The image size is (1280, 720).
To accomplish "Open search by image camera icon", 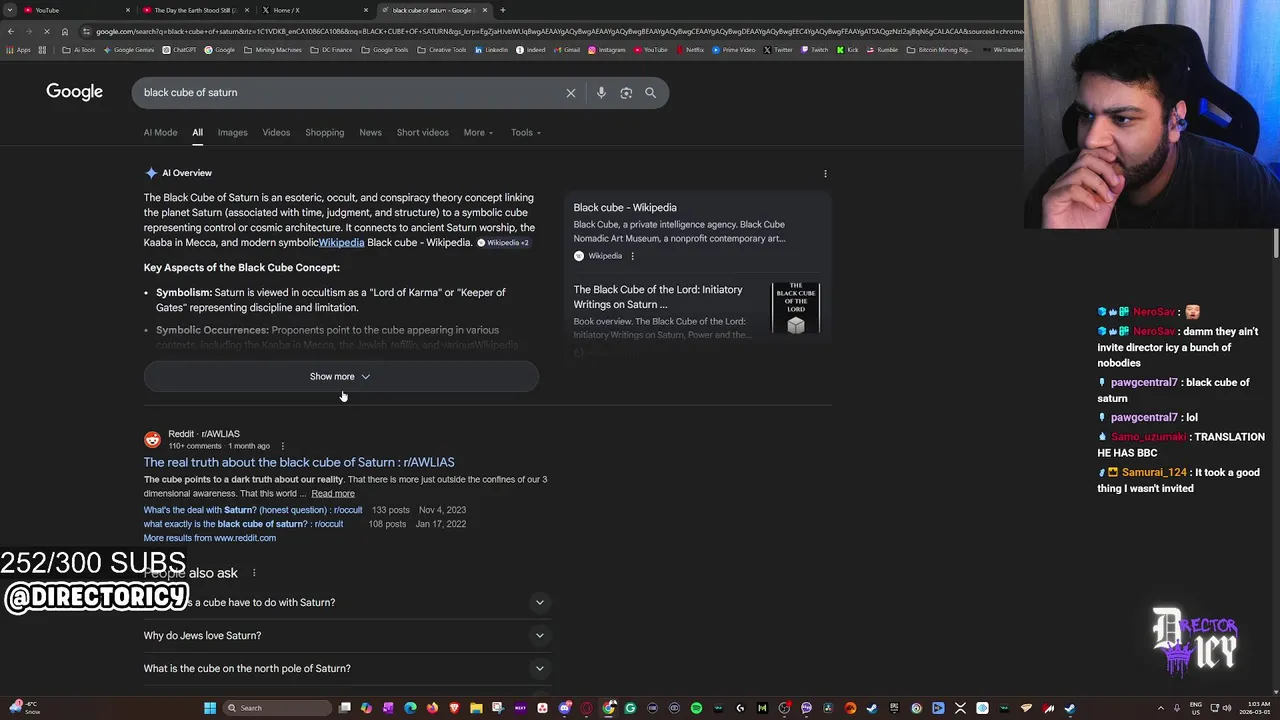I will pyautogui.click(x=626, y=93).
